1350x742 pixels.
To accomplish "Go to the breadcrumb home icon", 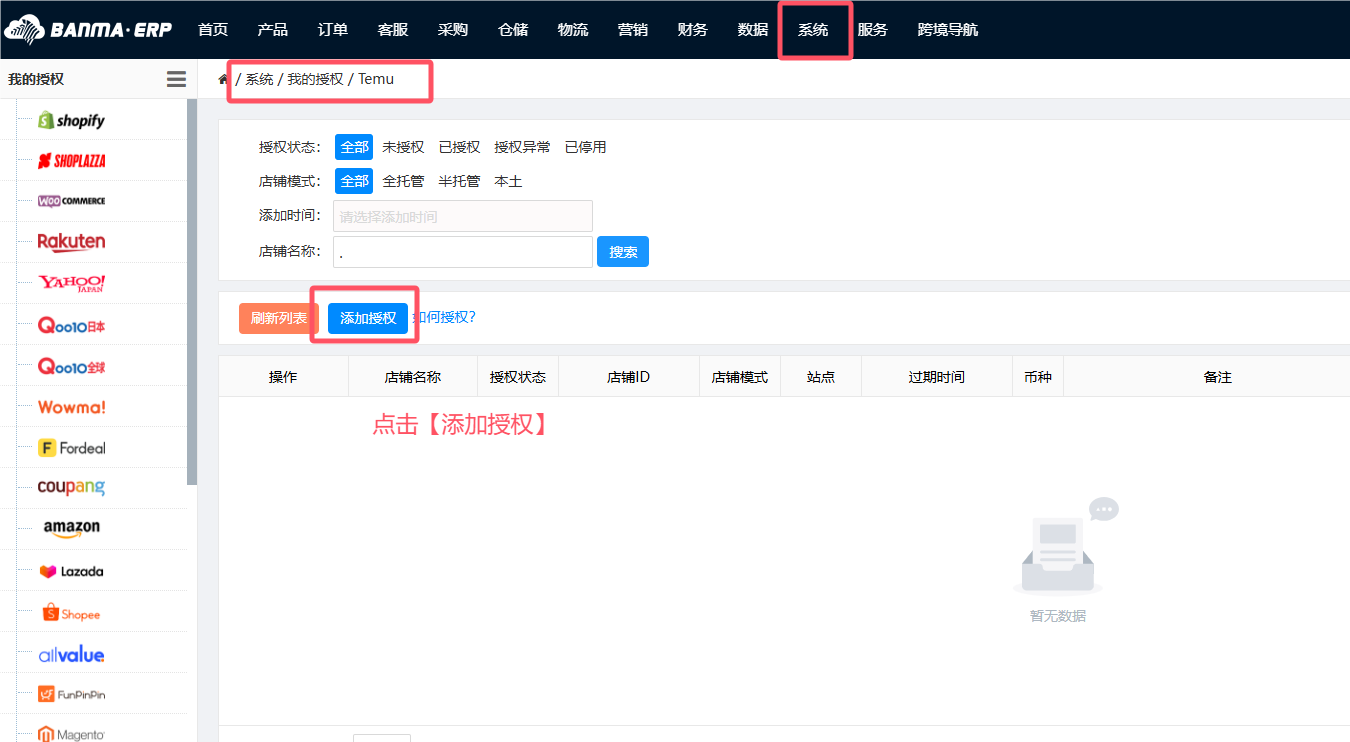I will pyautogui.click(x=224, y=79).
